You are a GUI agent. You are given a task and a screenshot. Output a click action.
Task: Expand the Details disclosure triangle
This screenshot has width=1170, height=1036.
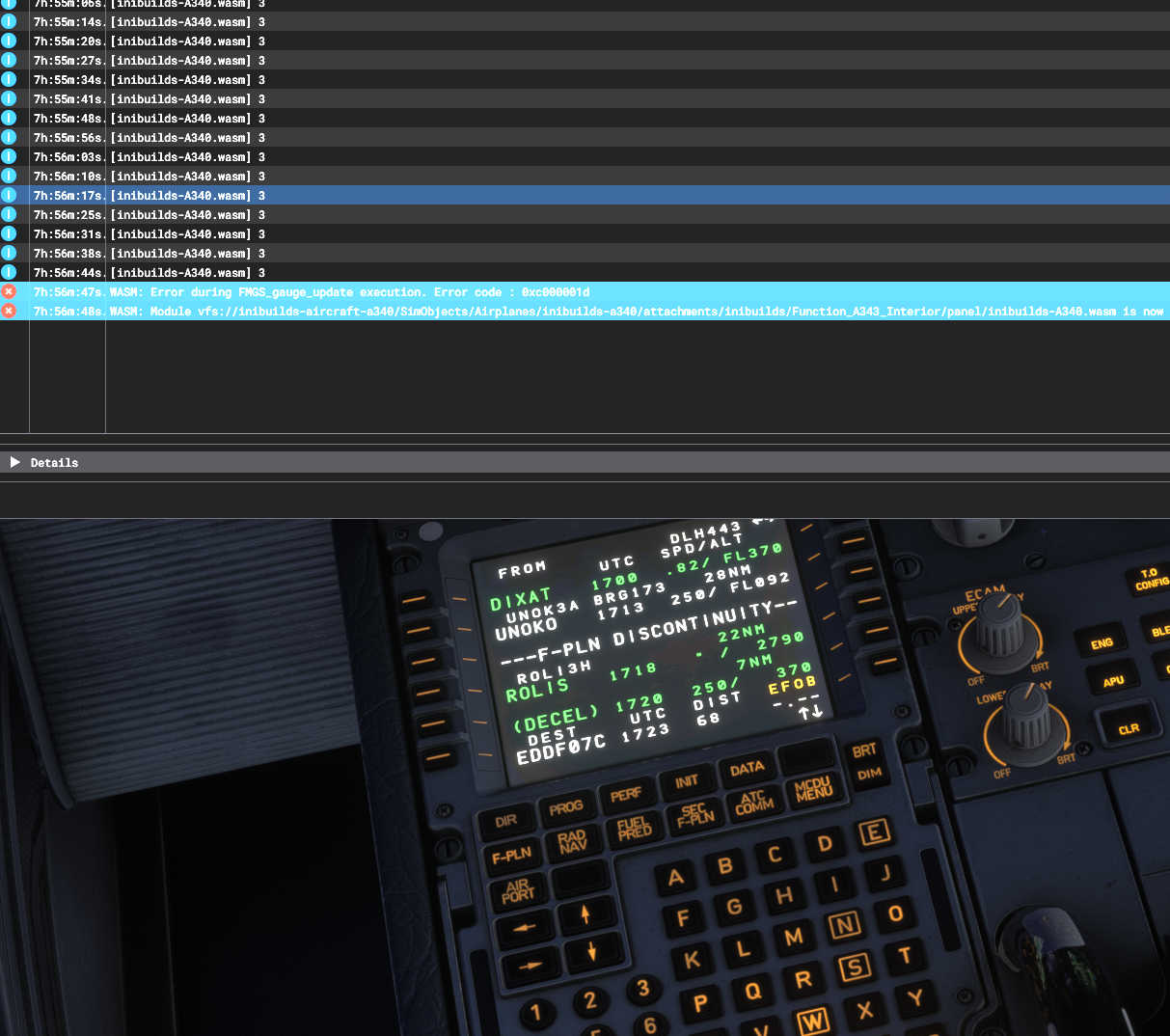[14, 463]
